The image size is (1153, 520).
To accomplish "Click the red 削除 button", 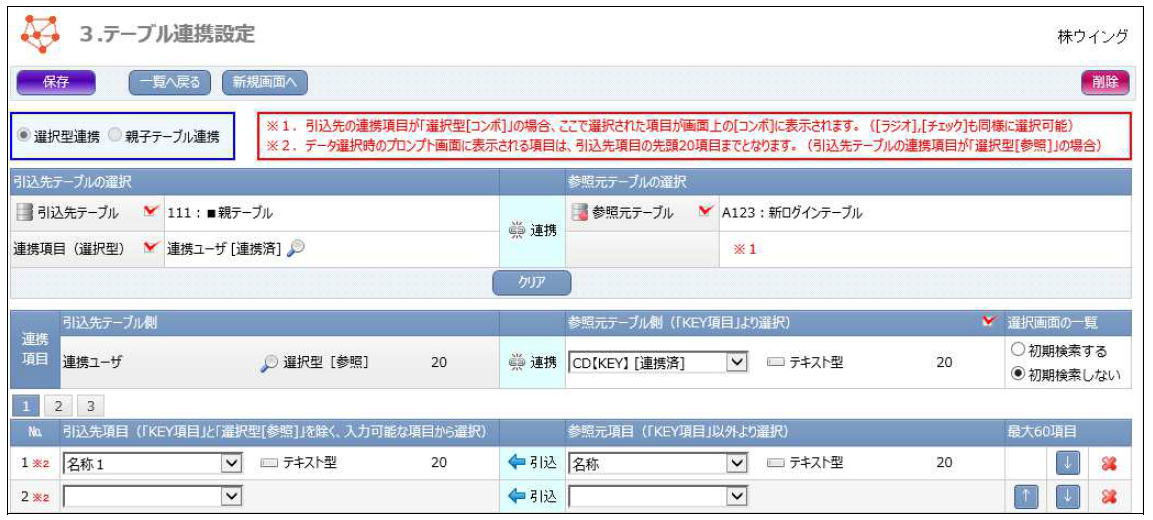I will [1104, 83].
